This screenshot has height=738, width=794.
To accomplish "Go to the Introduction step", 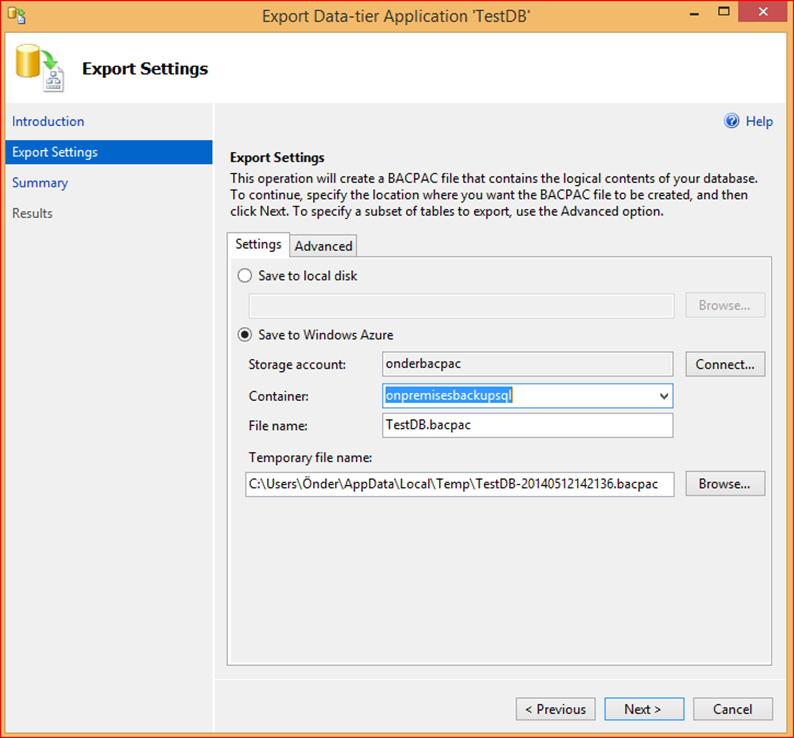I will (x=48, y=122).
